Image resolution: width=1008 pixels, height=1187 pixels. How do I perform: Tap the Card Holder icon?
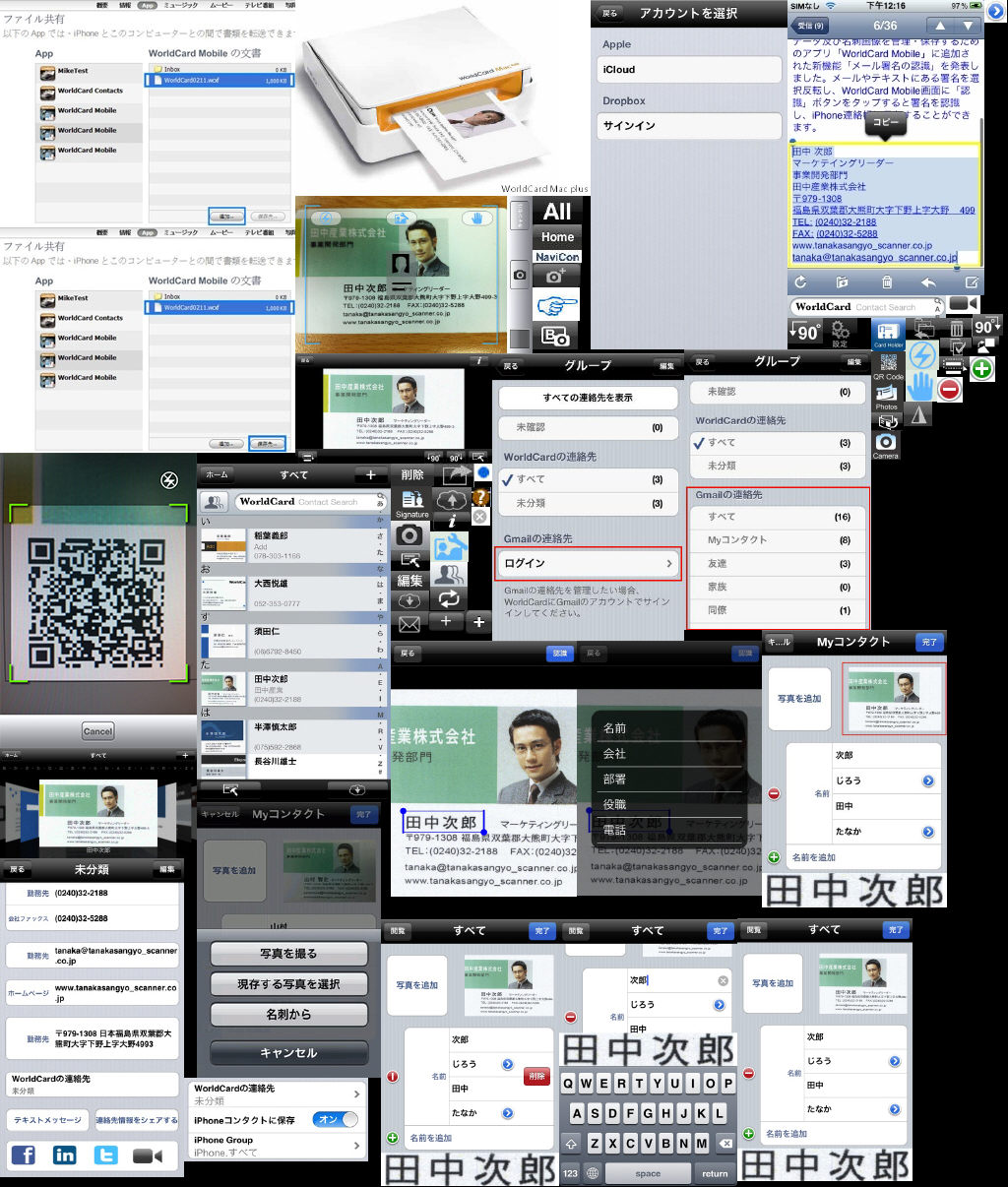coord(888,334)
